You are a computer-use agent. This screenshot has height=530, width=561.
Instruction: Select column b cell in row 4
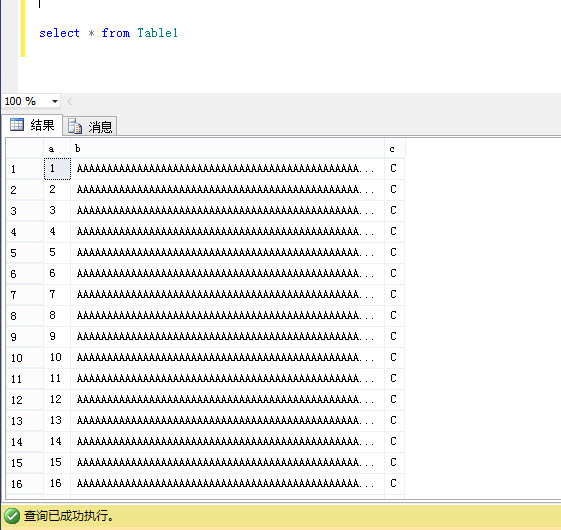click(228, 232)
